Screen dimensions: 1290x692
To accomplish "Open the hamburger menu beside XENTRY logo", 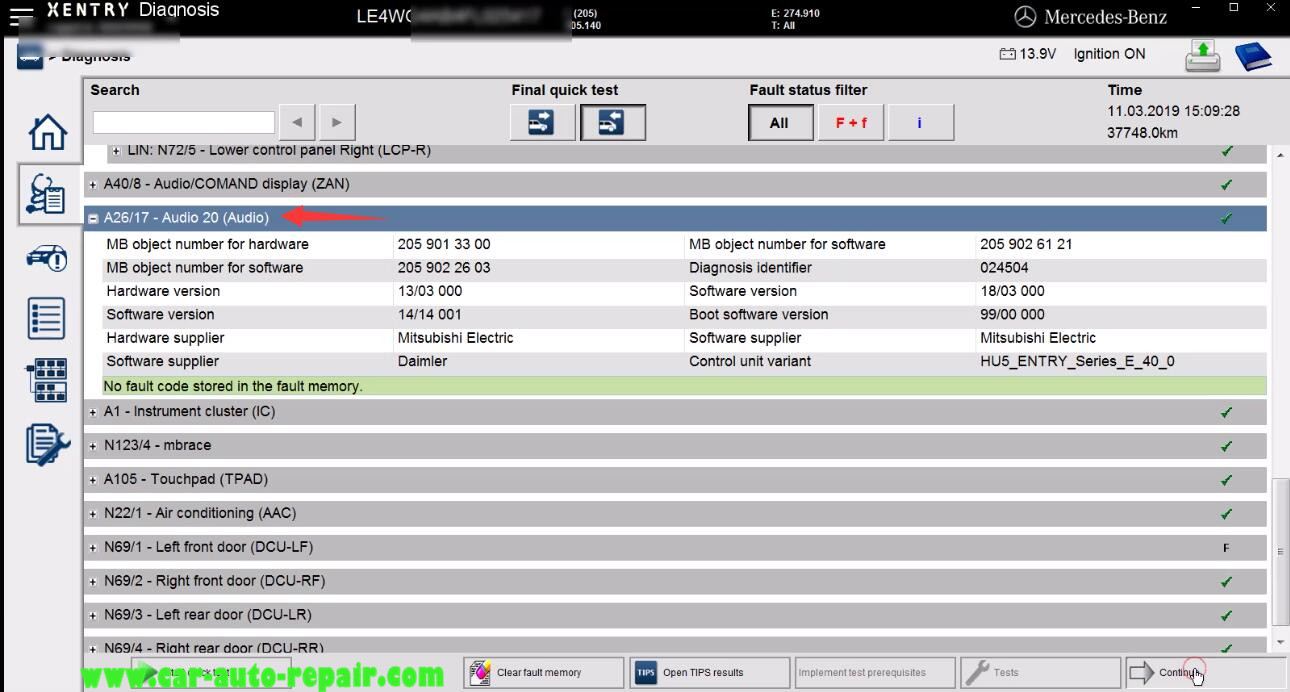I will click(20, 16).
